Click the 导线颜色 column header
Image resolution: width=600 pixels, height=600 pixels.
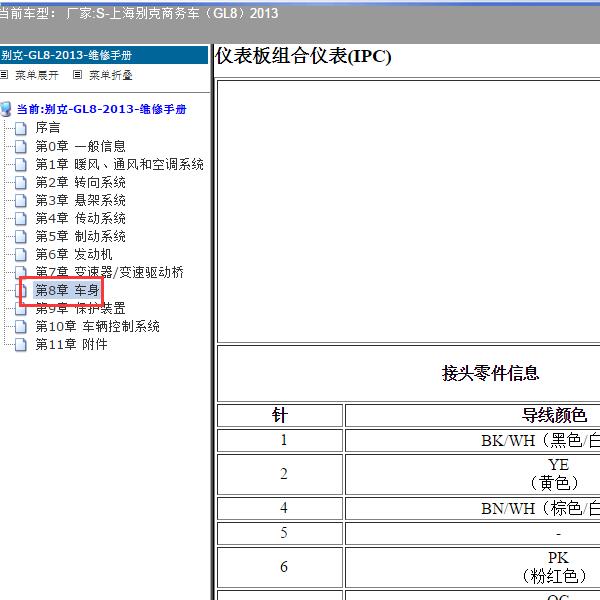click(554, 415)
